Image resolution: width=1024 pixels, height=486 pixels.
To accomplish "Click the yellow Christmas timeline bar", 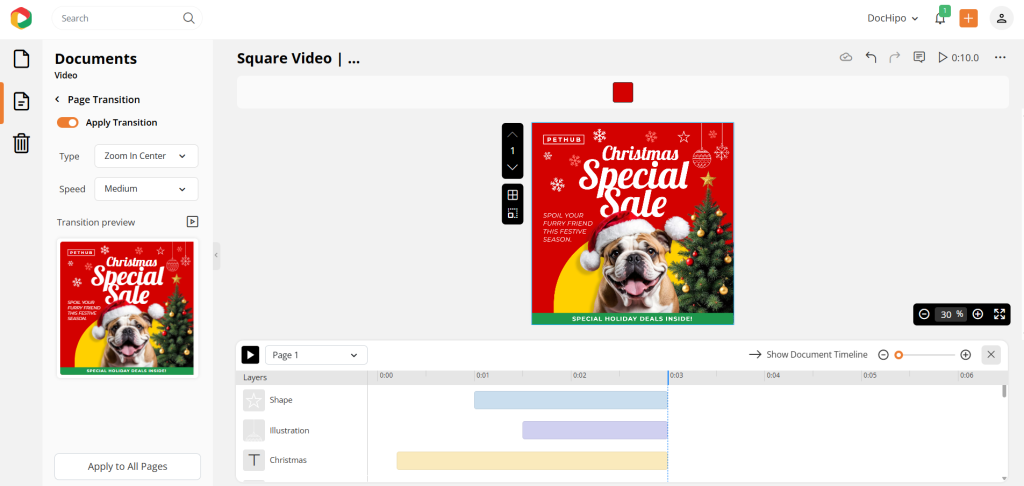I will (532, 461).
